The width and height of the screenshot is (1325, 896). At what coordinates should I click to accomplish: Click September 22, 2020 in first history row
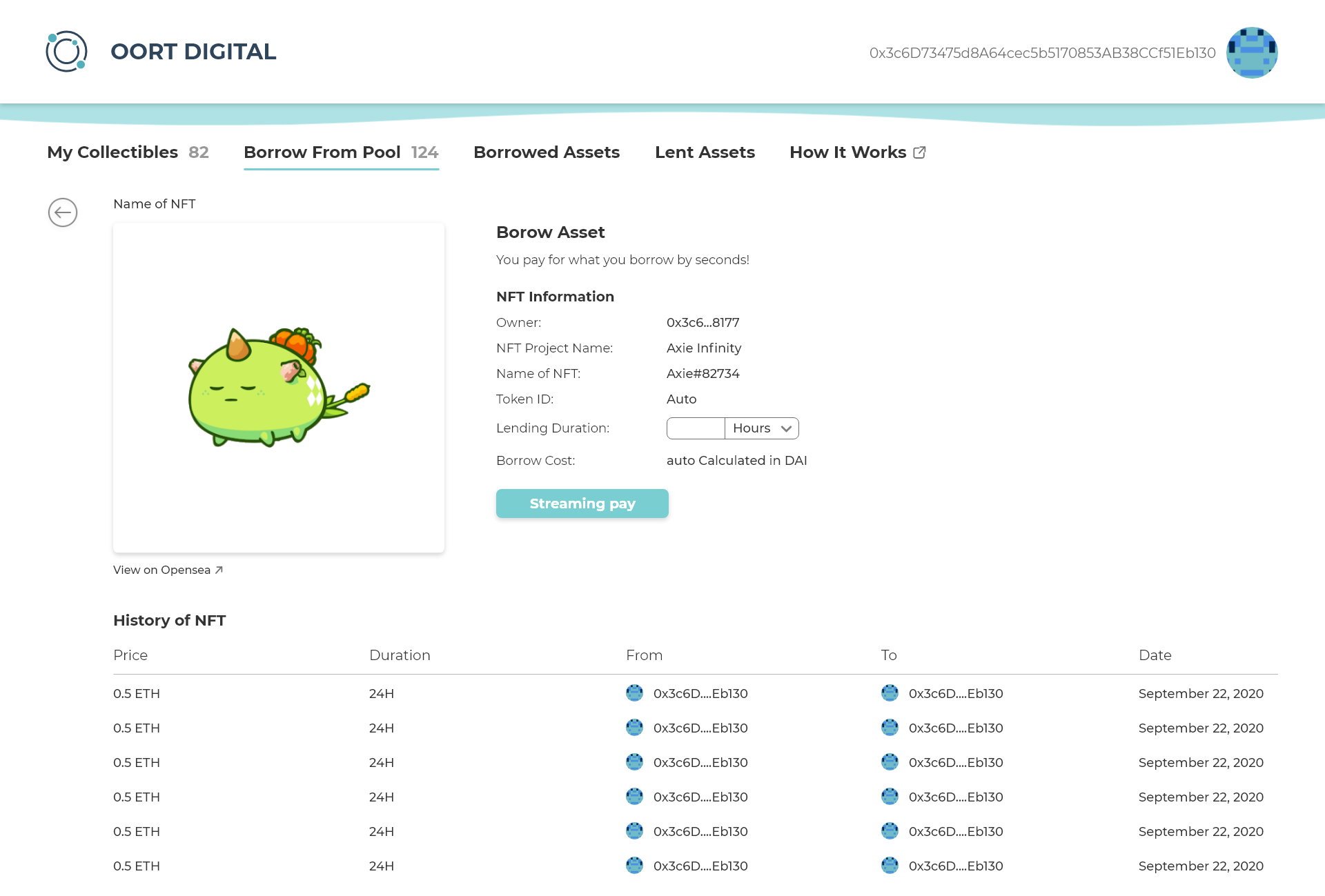1201,694
